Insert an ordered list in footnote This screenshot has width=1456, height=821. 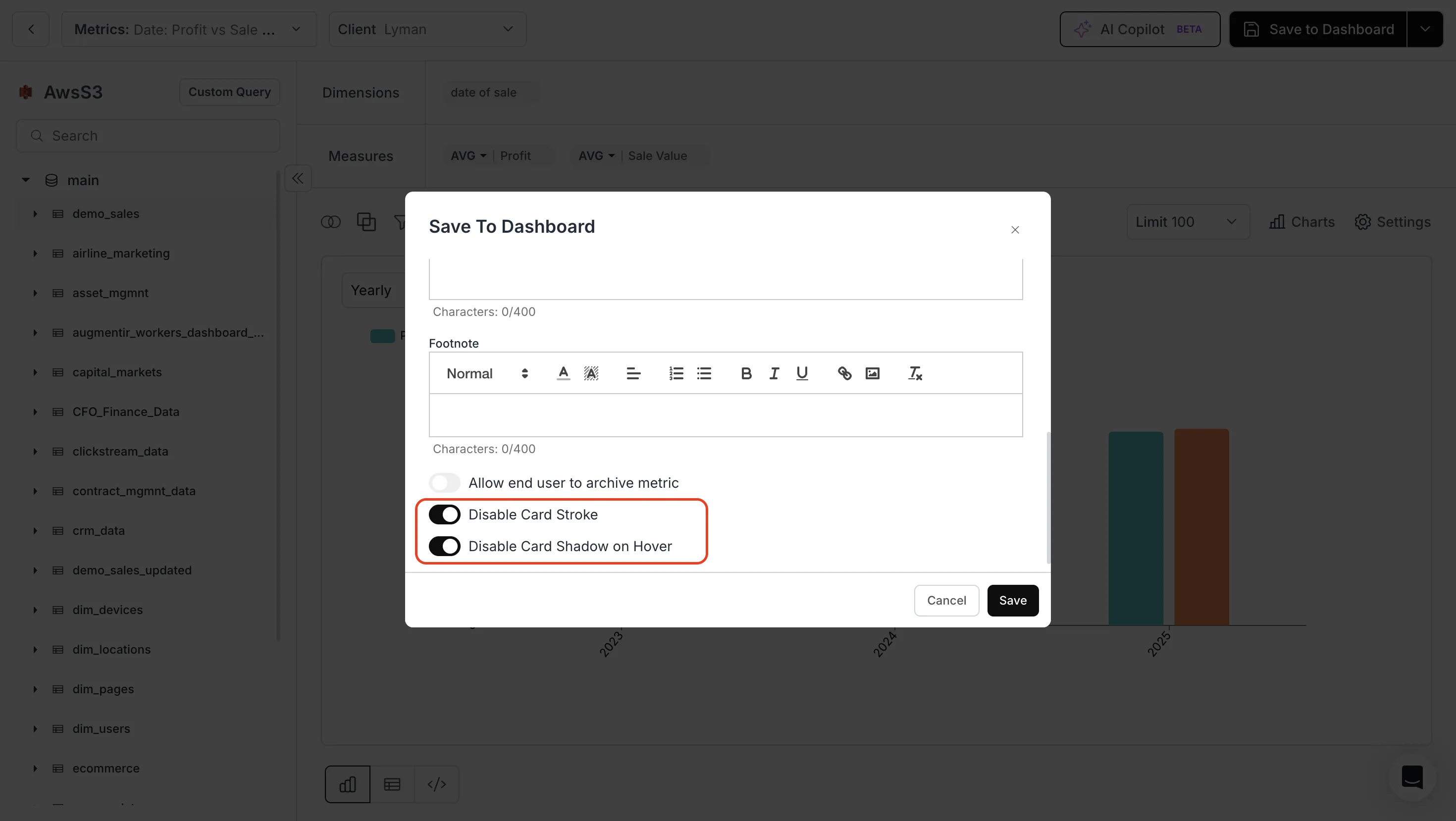coord(676,373)
